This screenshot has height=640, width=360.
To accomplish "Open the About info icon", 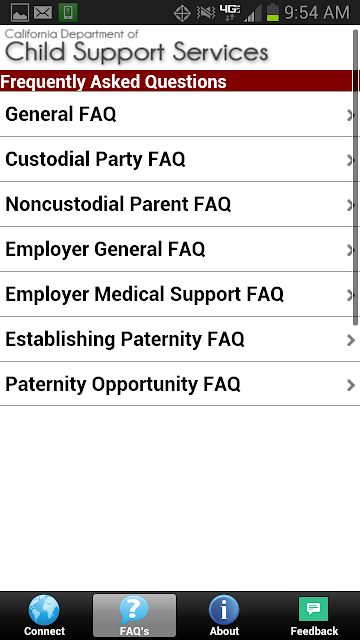I will point(224,610).
